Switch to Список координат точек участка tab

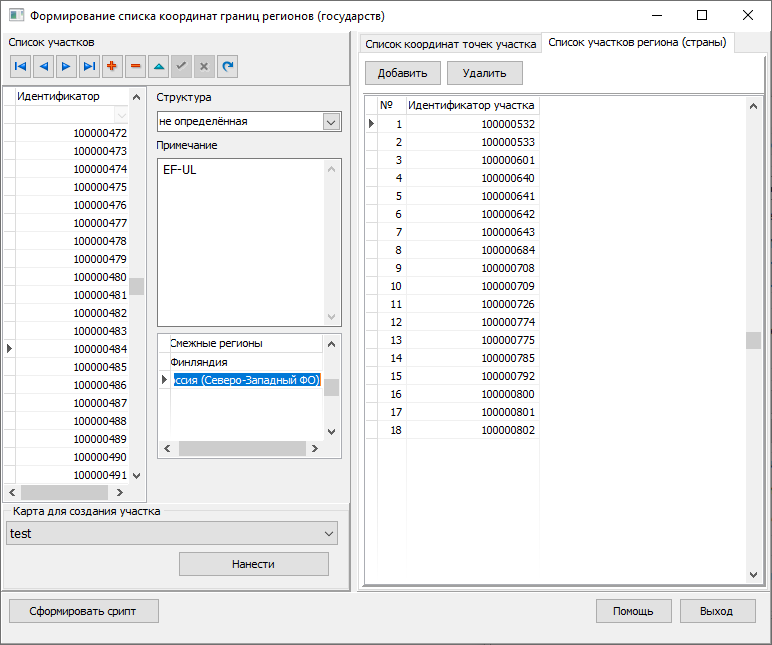pyautogui.click(x=450, y=44)
